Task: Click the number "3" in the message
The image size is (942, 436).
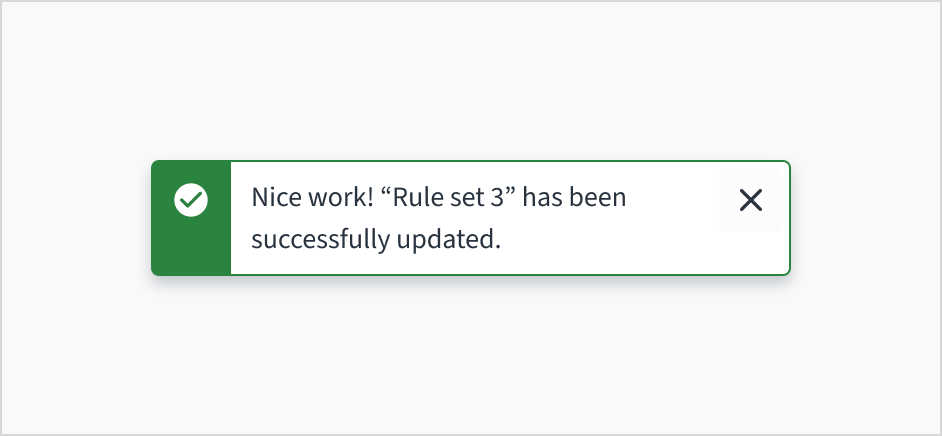Action: point(495,197)
